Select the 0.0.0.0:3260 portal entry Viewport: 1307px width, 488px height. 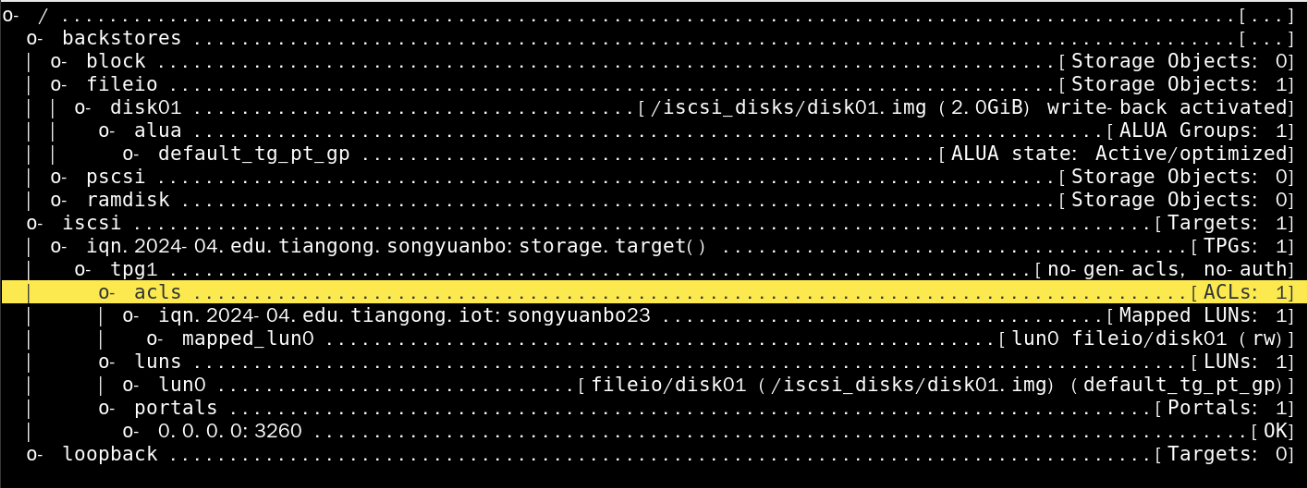229,431
